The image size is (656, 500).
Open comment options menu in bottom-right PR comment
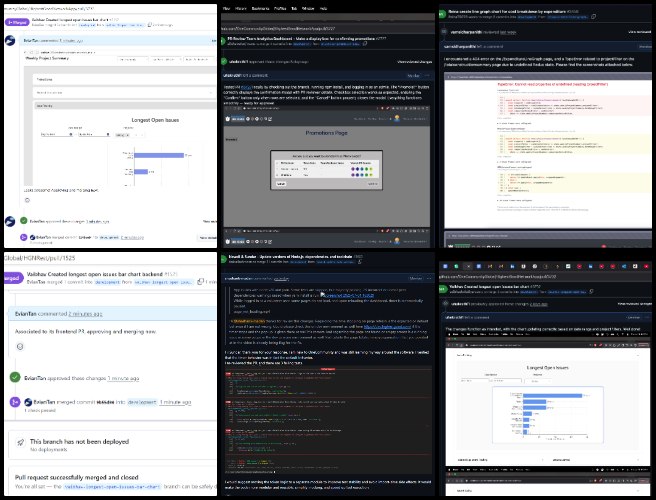click(x=647, y=318)
